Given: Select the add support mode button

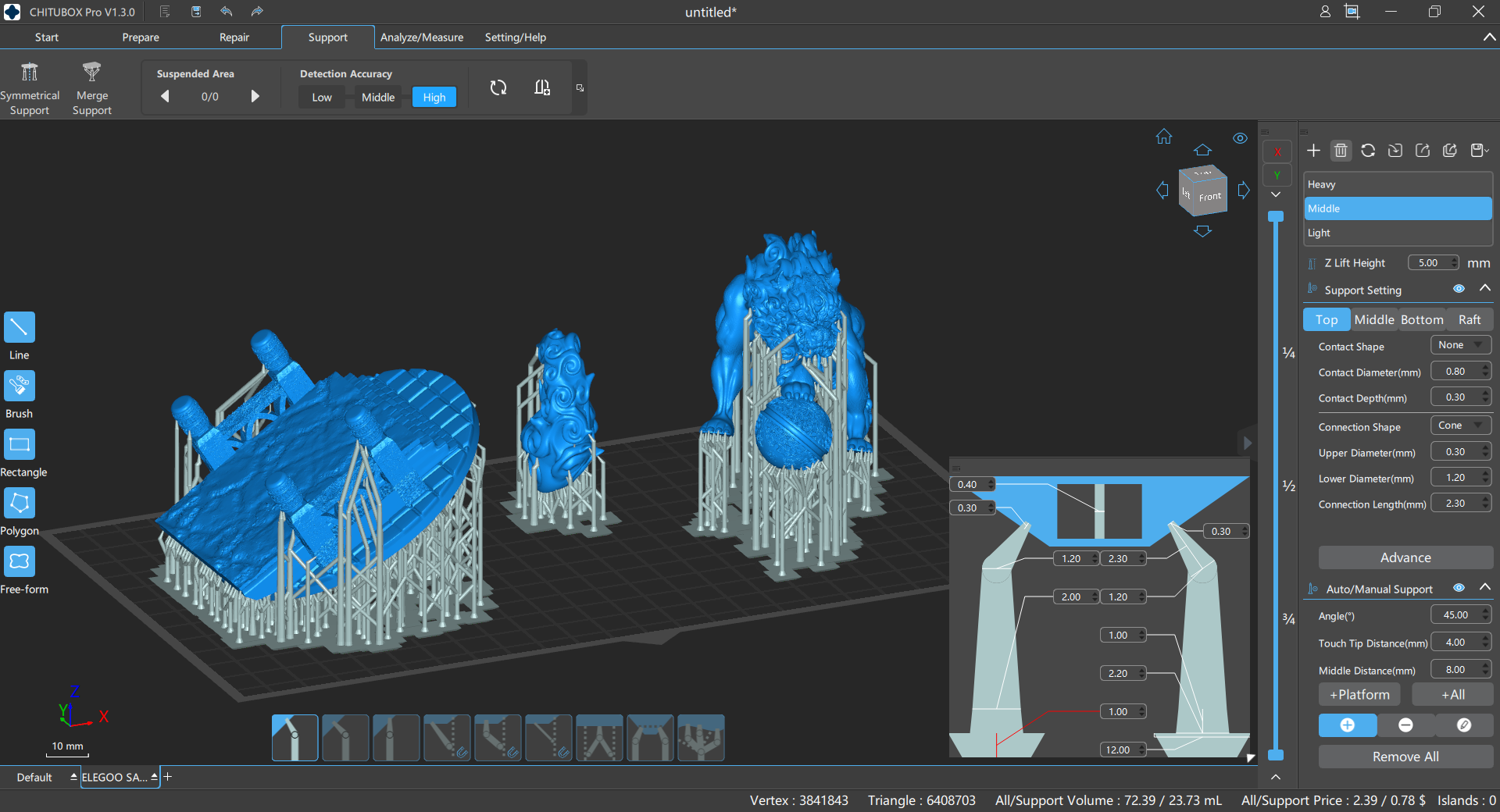Looking at the screenshot, I should click(1348, 725).
